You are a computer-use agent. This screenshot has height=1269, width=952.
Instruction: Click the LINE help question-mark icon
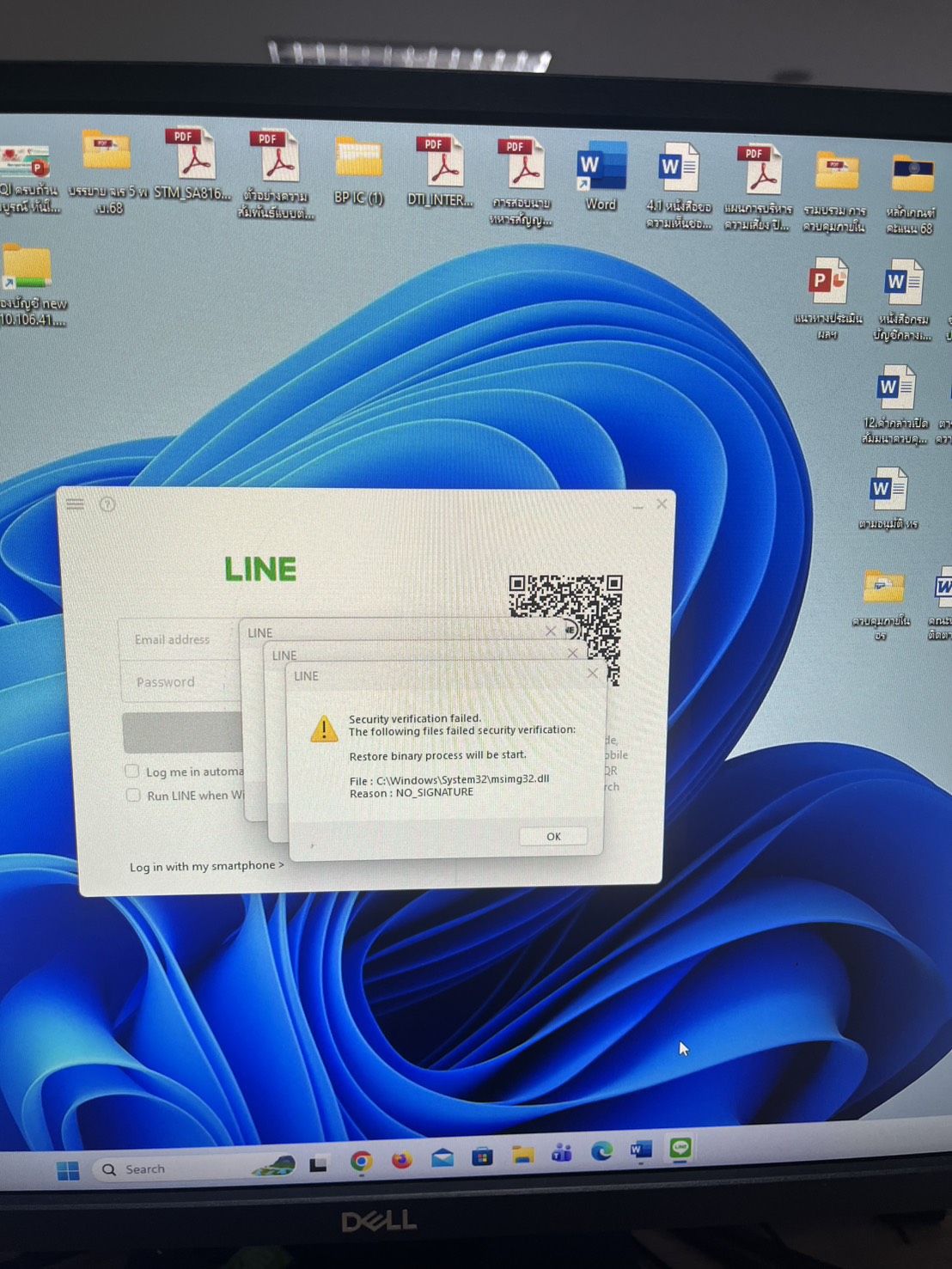coord(107,504)
